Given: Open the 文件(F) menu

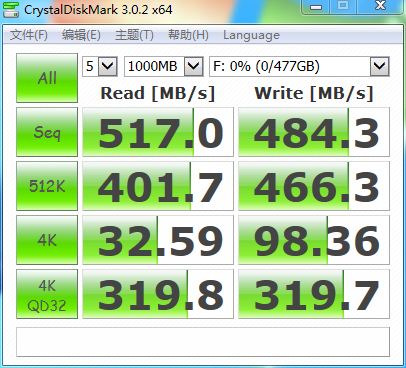Looking at the screenshot, I should (x=29, y=35).
